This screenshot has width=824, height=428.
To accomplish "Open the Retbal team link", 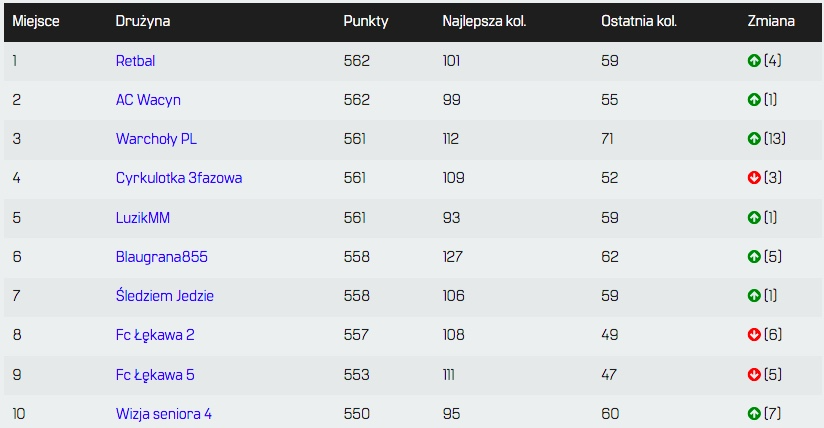I will 135,61.
